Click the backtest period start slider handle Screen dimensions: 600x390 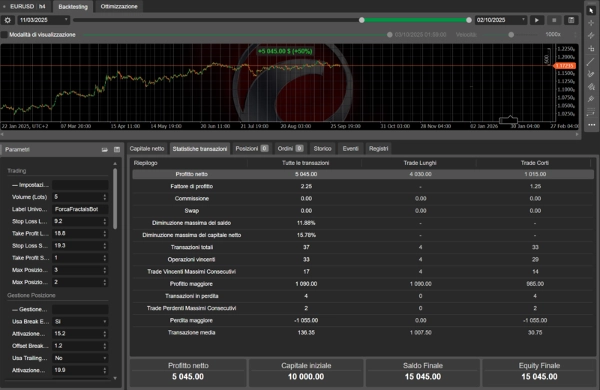click(362, 20)
